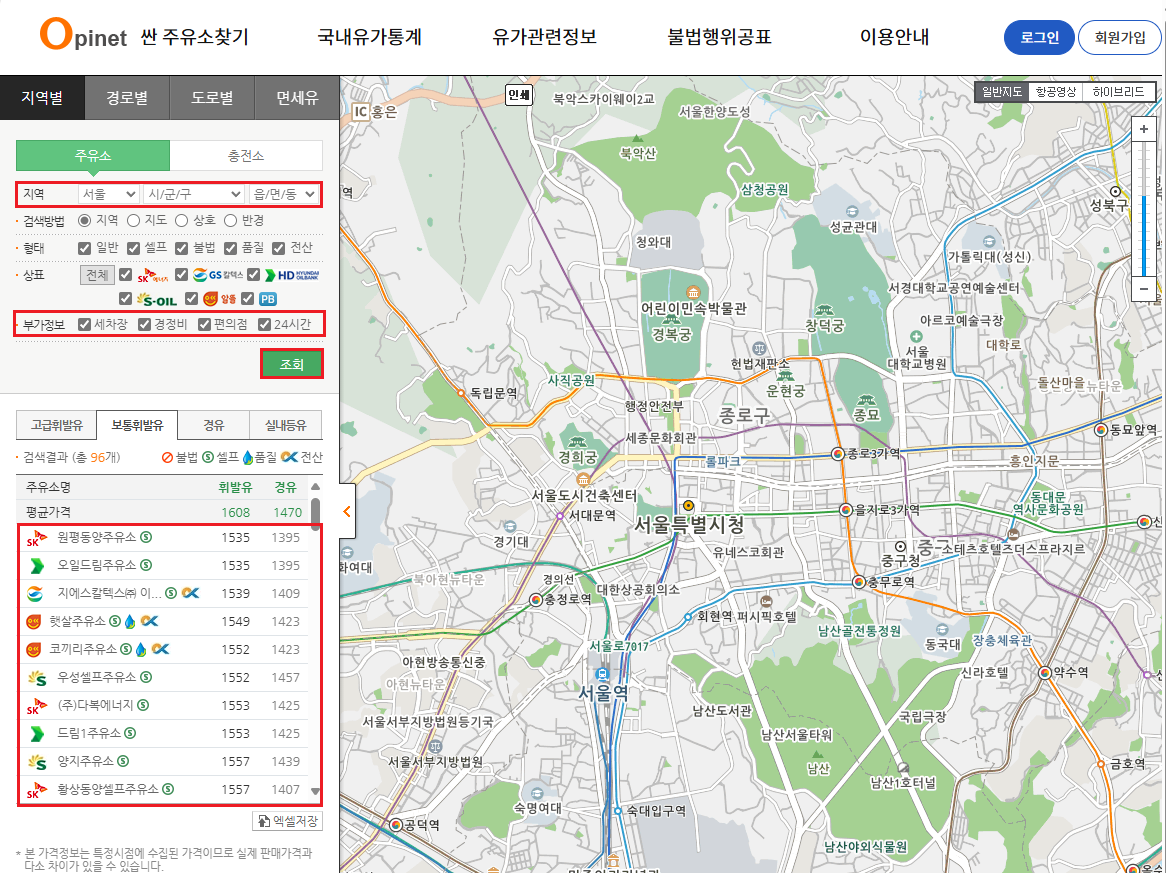This screenshot has width=1166, height=873.
Task: Click the quality drop icon beside 코끼리주유소
Action: [x=141, y=649]
